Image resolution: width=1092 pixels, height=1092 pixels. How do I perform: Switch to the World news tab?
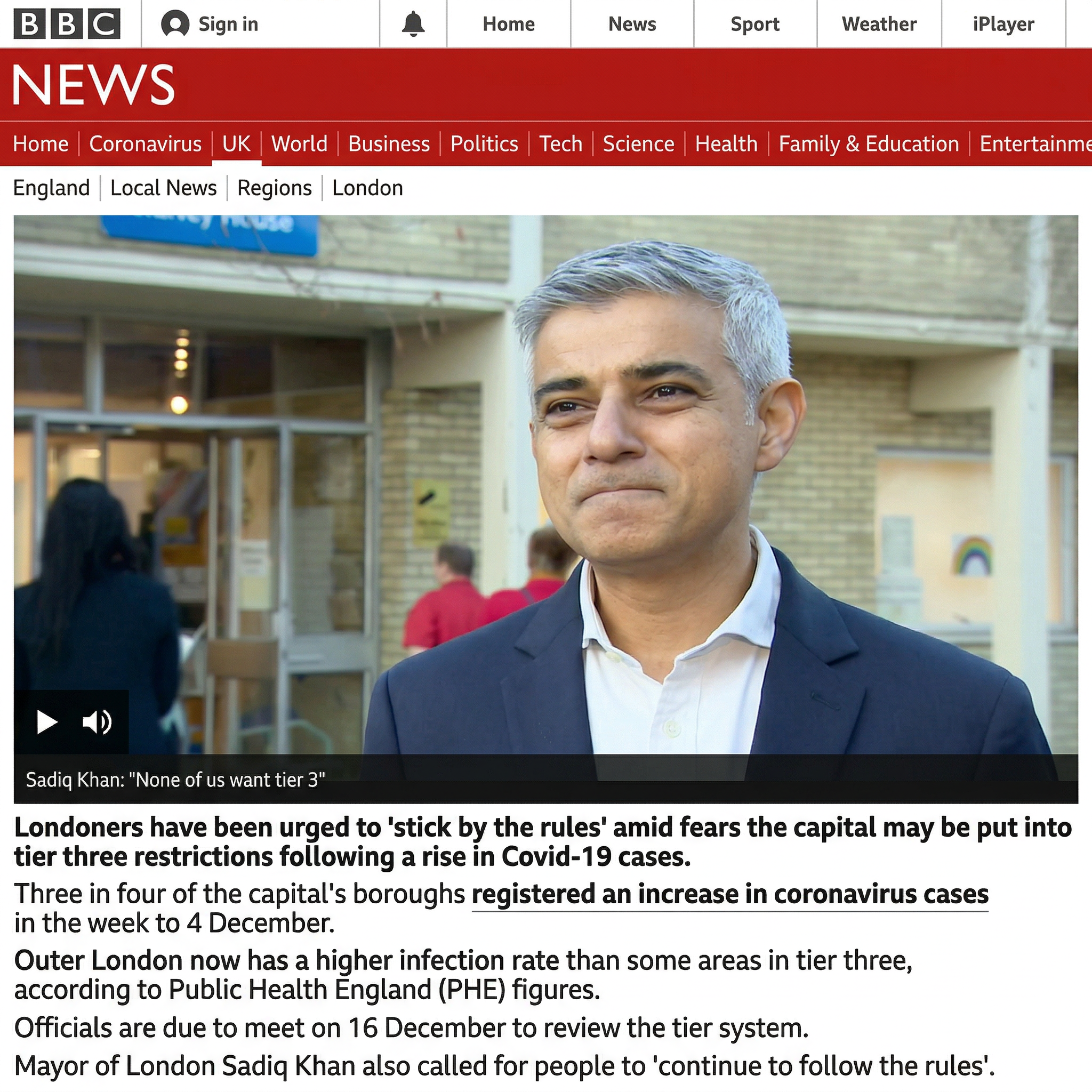point(299,143)
